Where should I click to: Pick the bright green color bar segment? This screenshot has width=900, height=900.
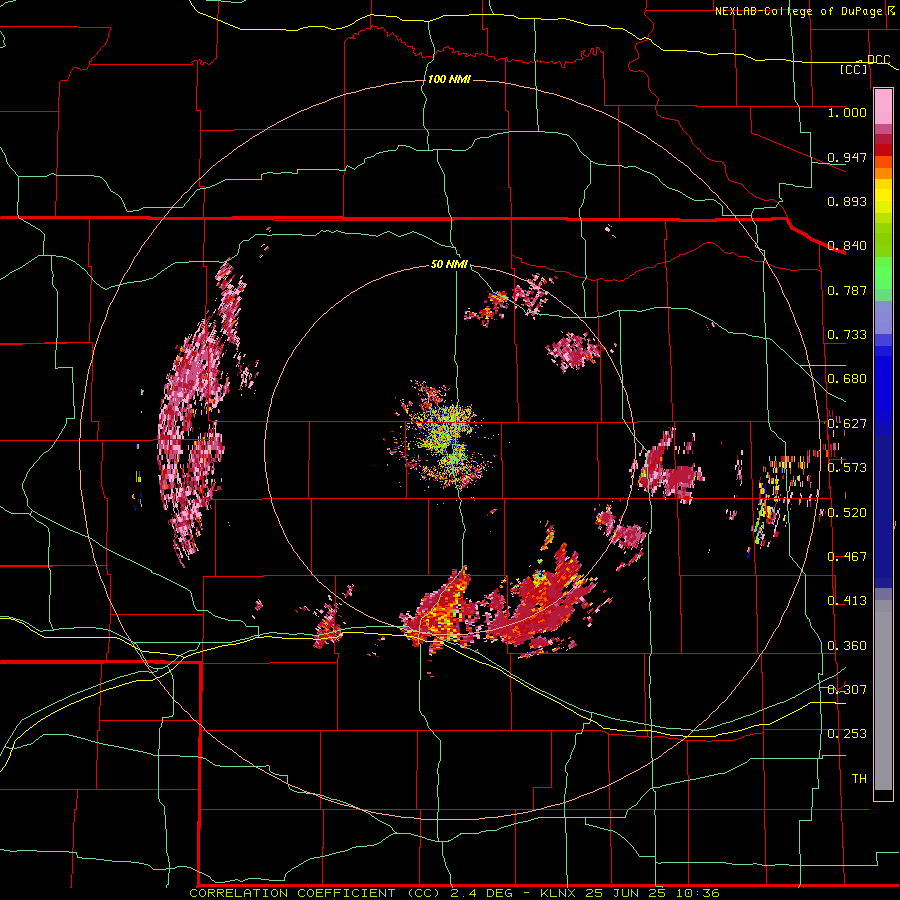click(x=883, y=273)
